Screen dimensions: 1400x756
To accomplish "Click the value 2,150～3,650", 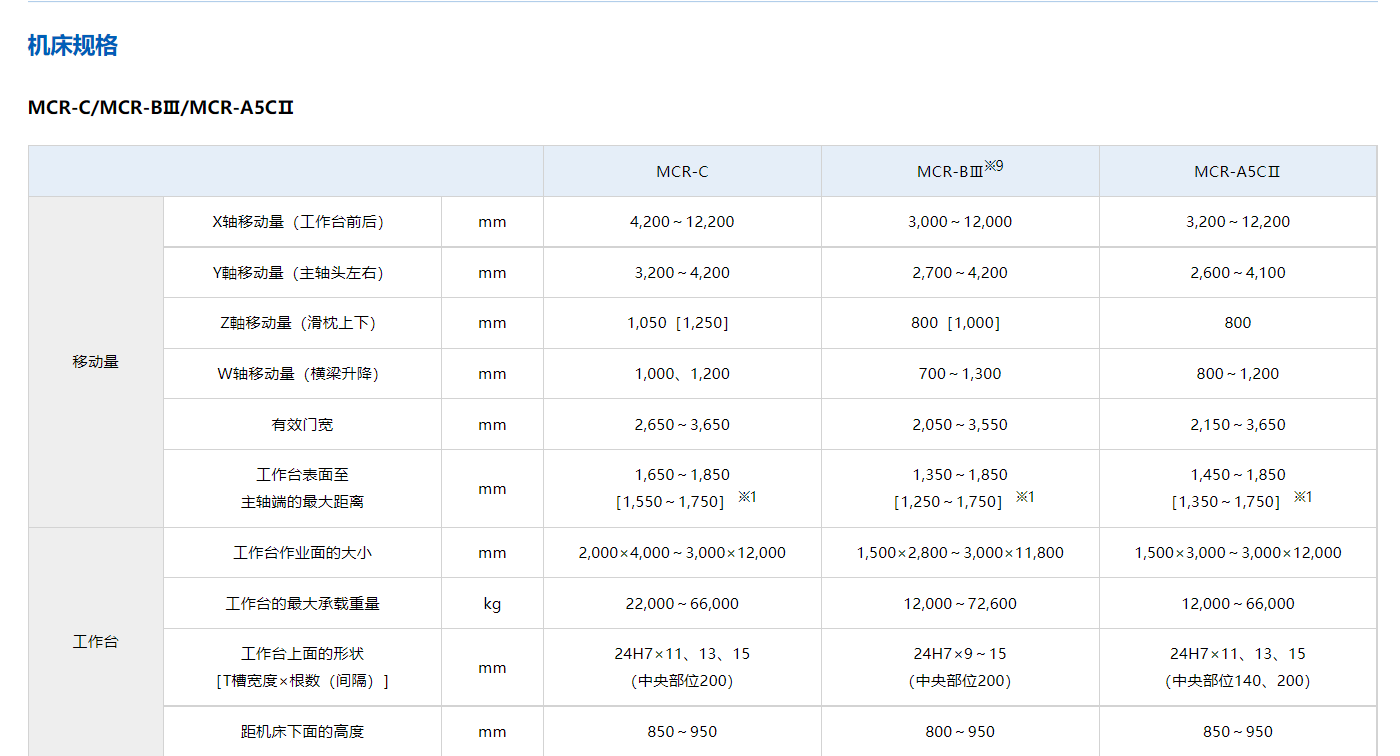I will (x=1238, y=424).
